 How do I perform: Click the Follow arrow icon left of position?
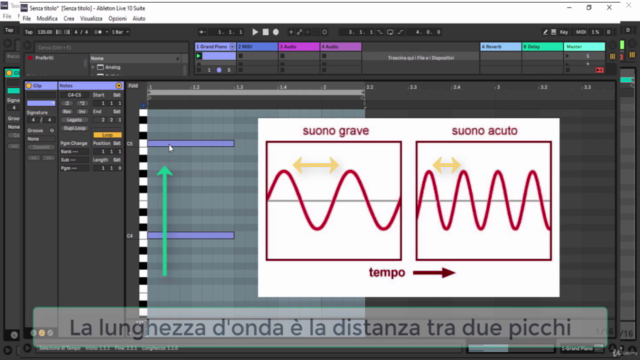[x=202, y=32]
